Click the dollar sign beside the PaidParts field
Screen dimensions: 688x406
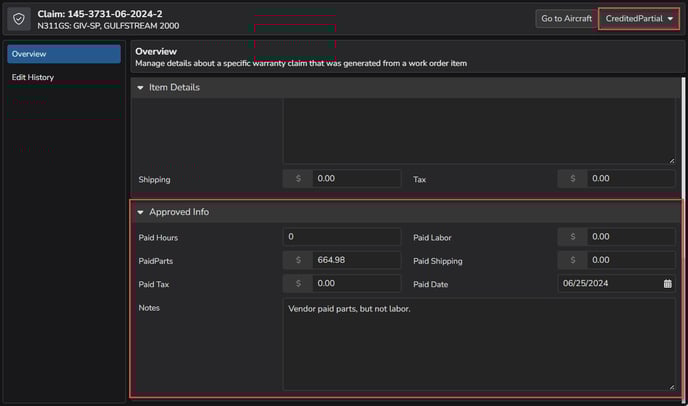[298, 260]
